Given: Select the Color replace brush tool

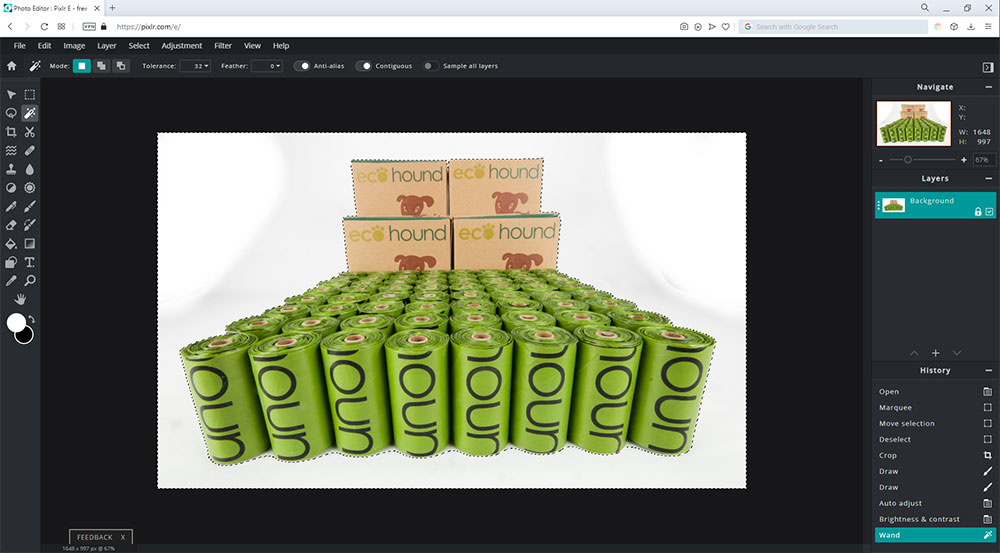Looking at the screenshot, I should point(29,225).
